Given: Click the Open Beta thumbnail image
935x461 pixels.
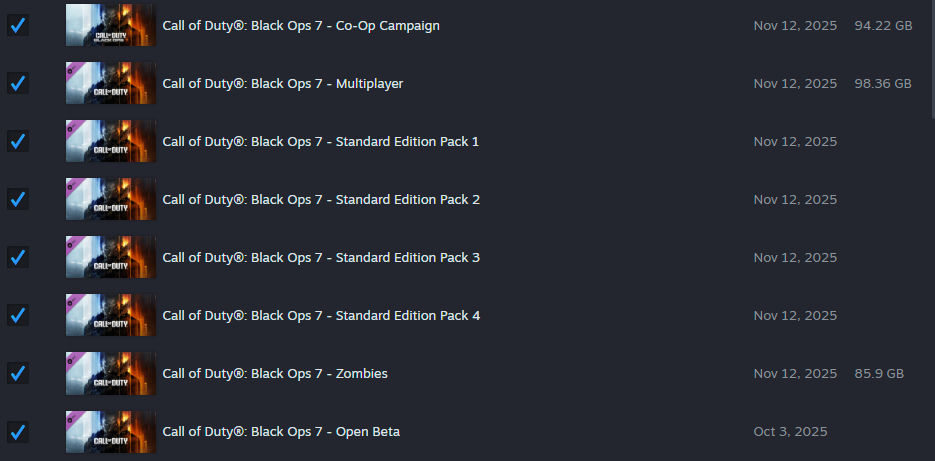Looking at the screenshot, I should pyautogui.click(x=110, y=432).
